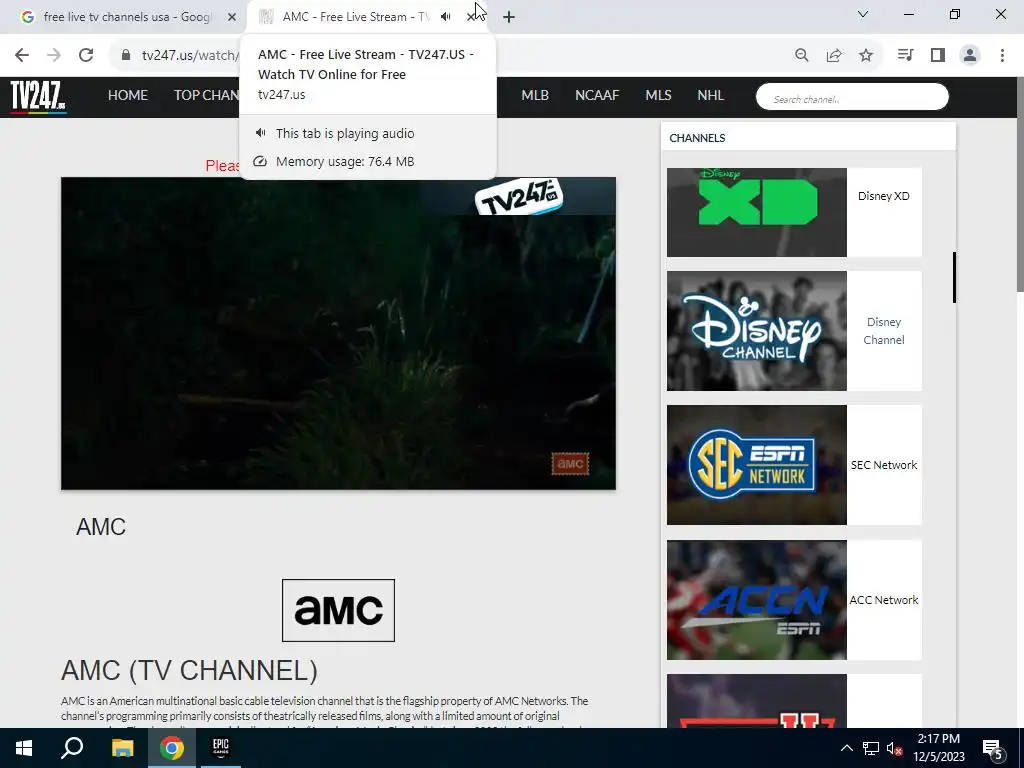
Task: Click the AMC (TV CHANNEL) heading
Action: pyautogui.click(x=189, y=671)
